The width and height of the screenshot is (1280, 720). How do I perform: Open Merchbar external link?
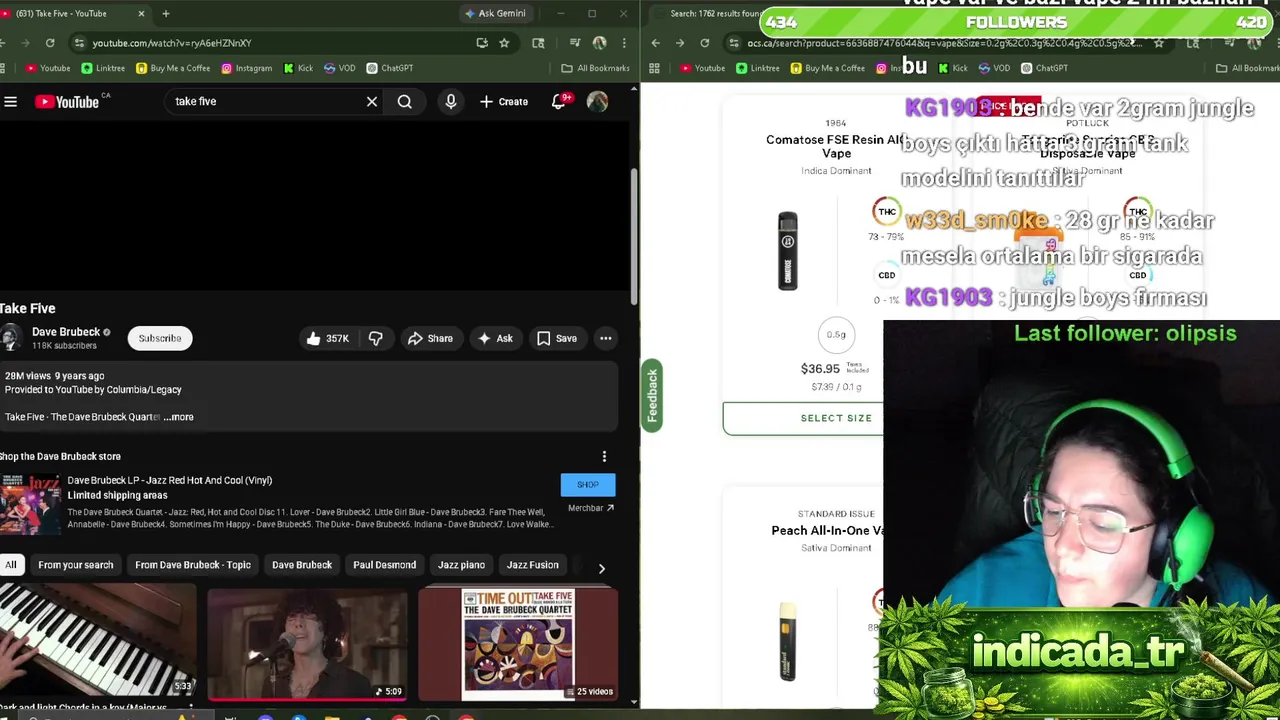(591, 508)
